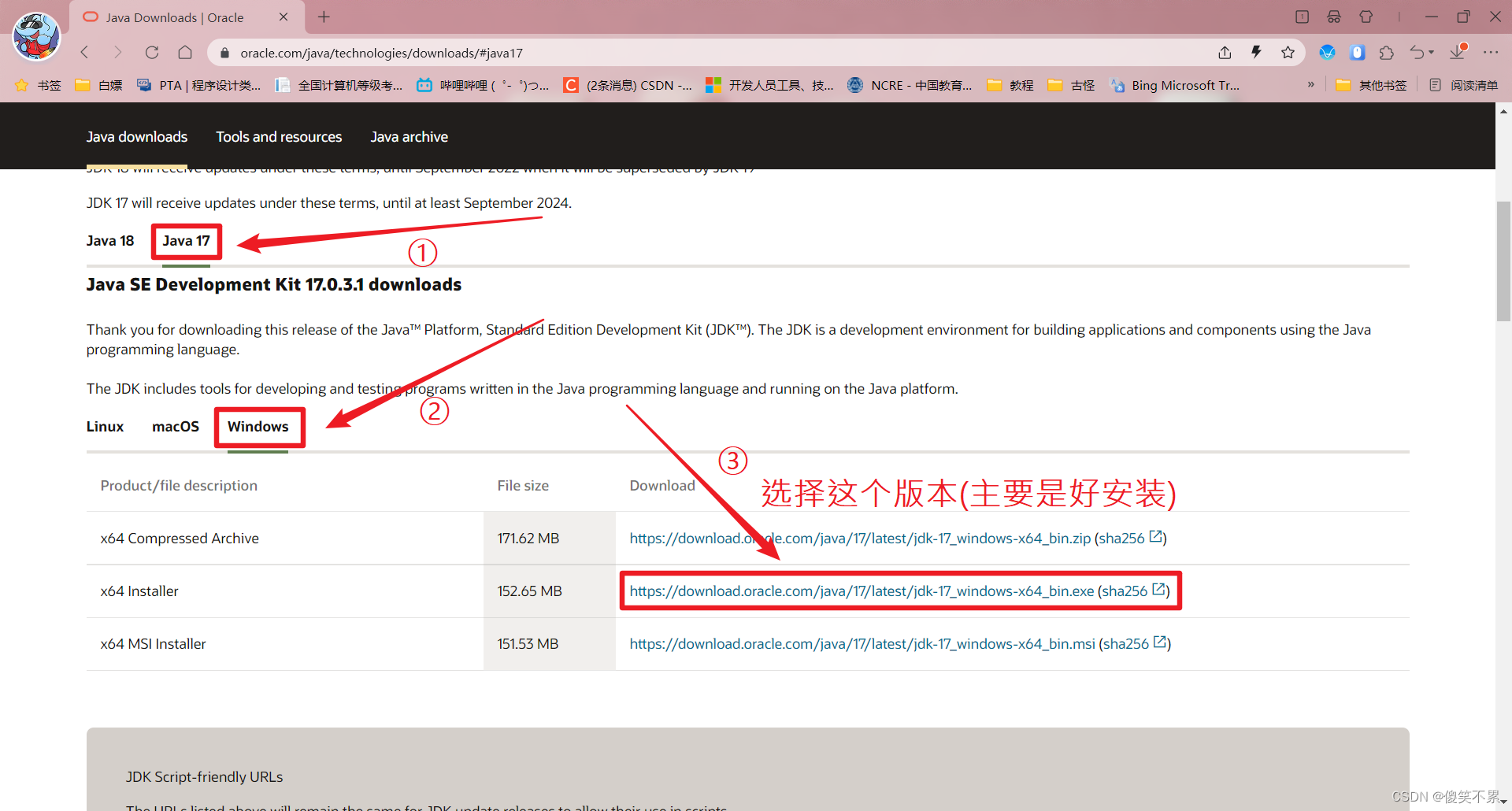1512x811 pixels.
Task: Click the undo arrow toolbar icon
Action: coord(1417,53)
